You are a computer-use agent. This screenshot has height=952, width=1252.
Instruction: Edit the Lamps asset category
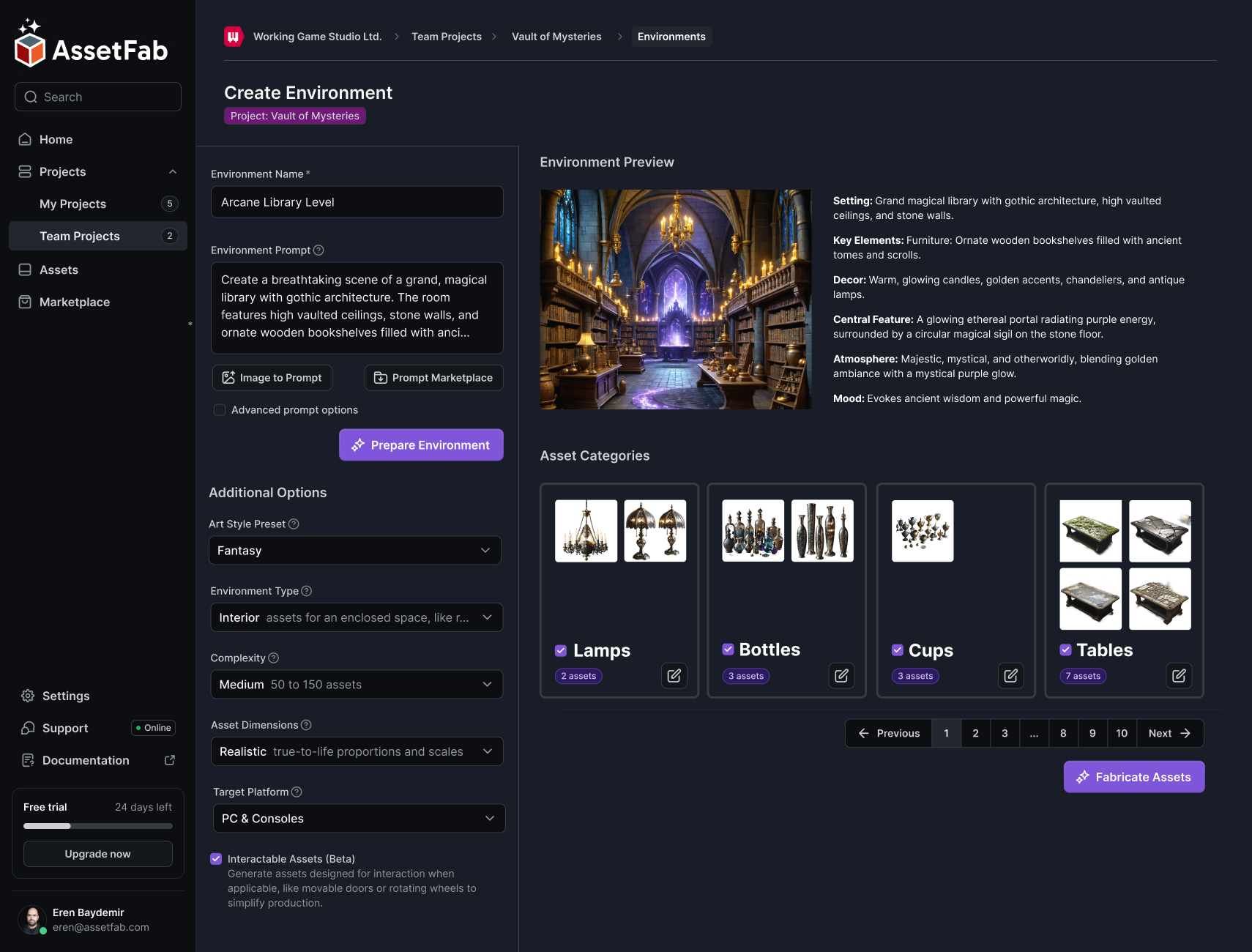674,676
